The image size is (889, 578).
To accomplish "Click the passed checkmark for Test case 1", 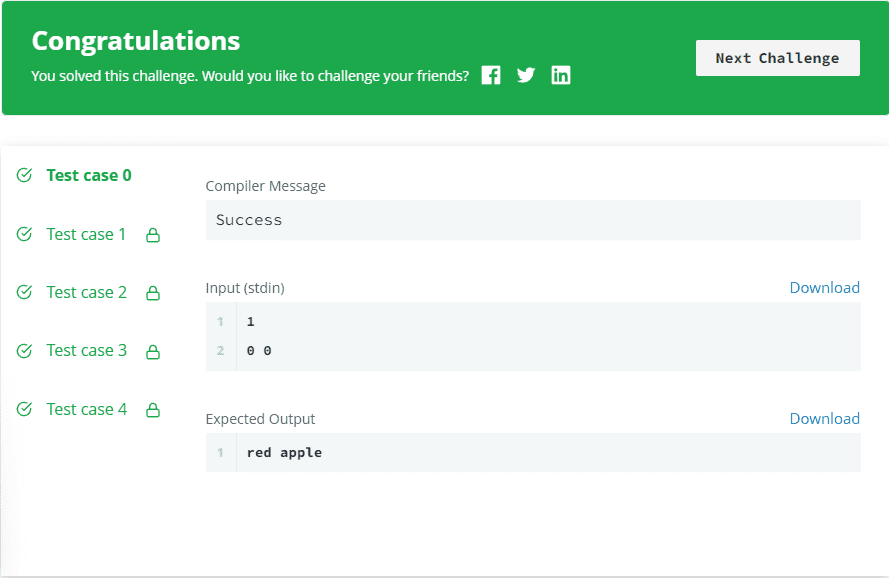I will (x=25, y=234).
